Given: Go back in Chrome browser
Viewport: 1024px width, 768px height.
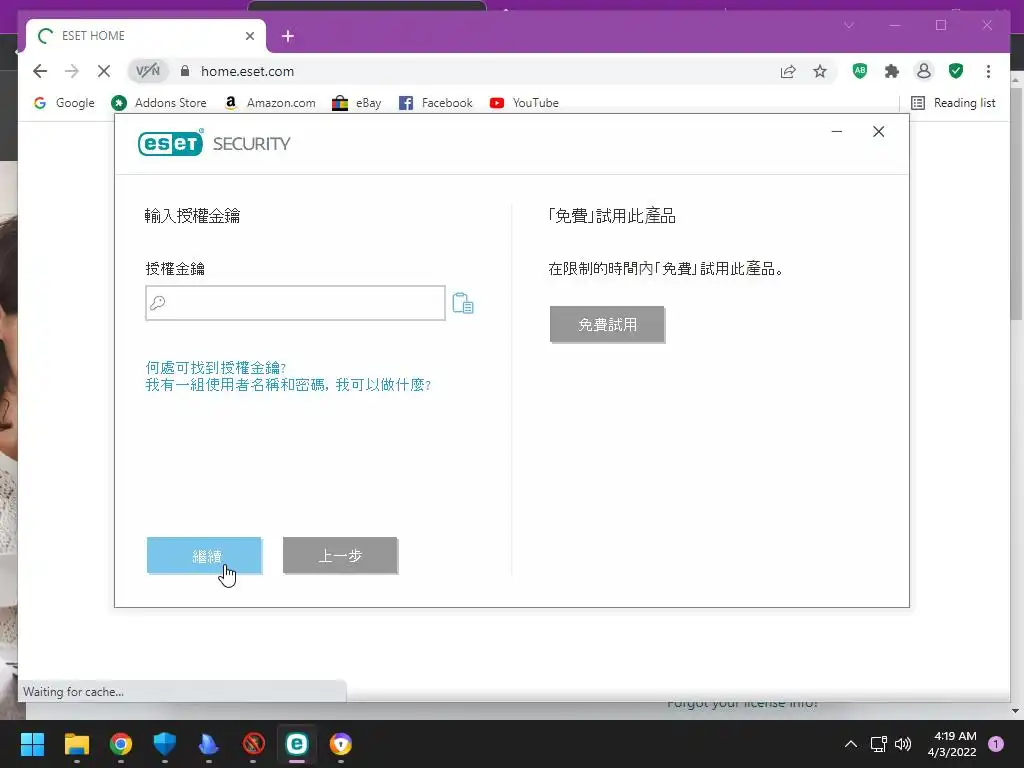Looking at the screenshot, I should point(40,71).
